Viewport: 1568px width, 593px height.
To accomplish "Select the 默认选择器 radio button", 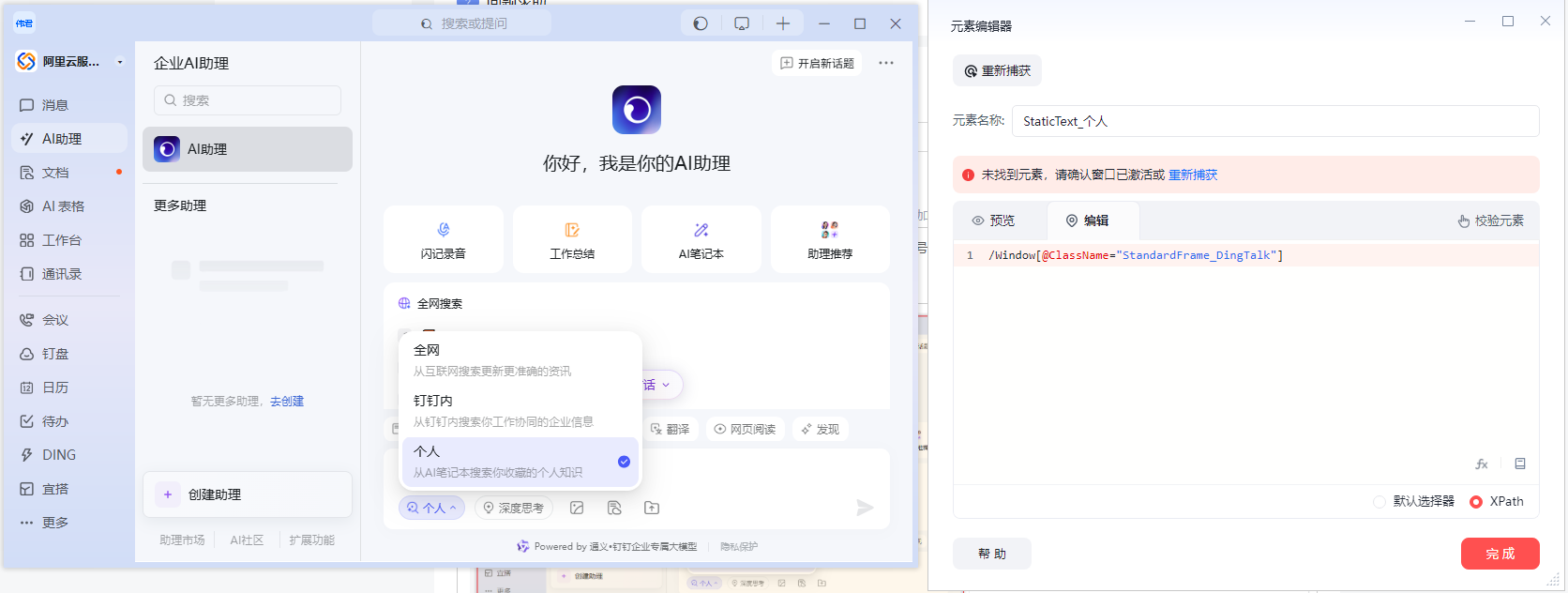I will (x=1380, y=502).
